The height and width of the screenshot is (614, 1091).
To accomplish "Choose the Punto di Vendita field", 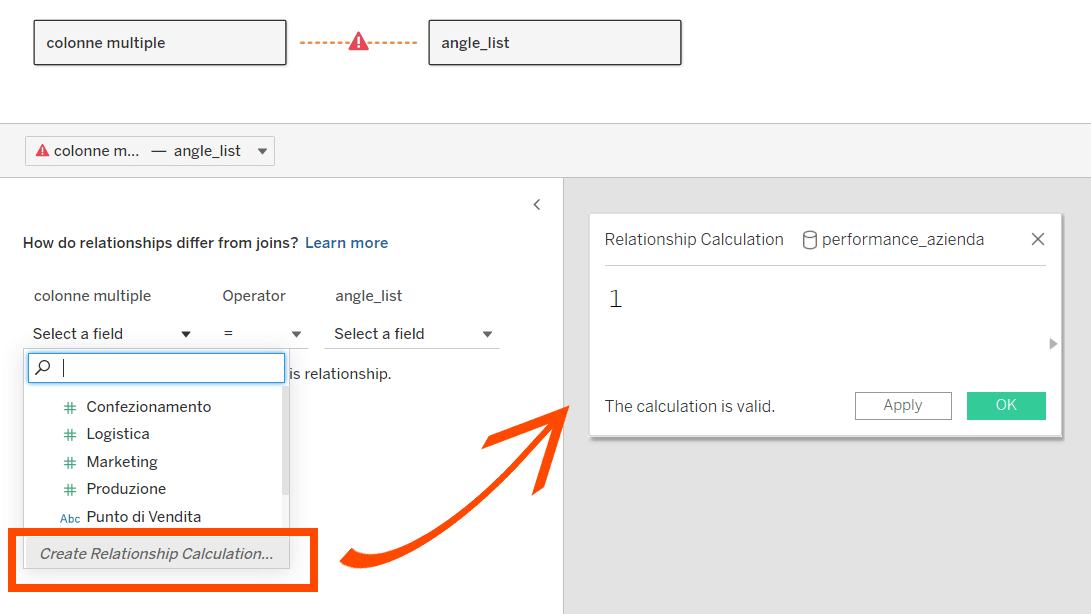I will (x=143, y=517).
